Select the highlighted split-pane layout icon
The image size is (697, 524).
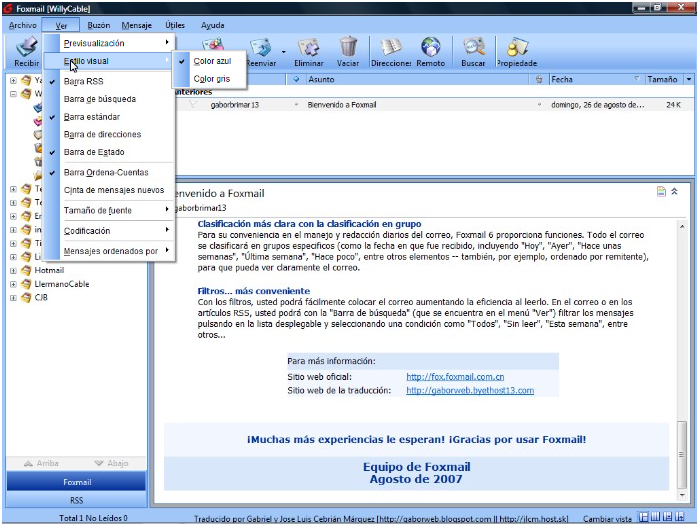[x=643, y=517]
